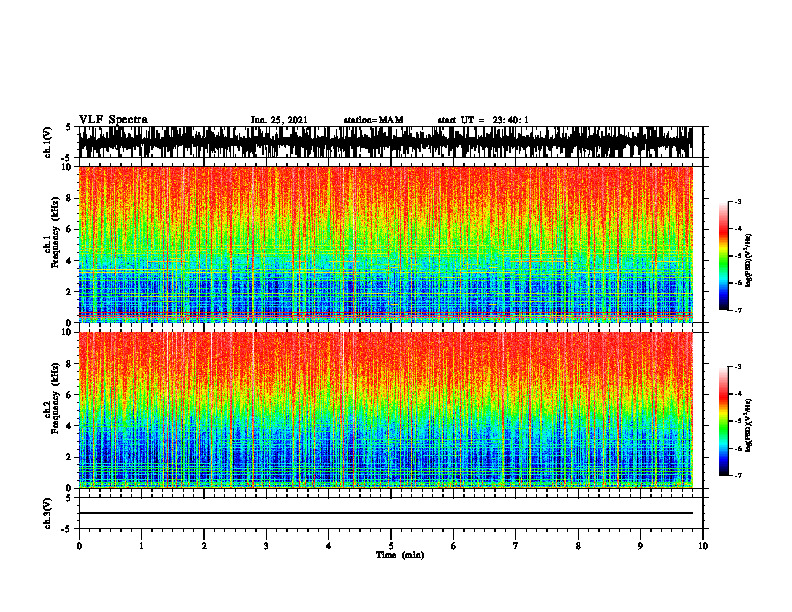Select the "Time (min)" axis label
Screen dimensions: 792x612
[400, 555]
